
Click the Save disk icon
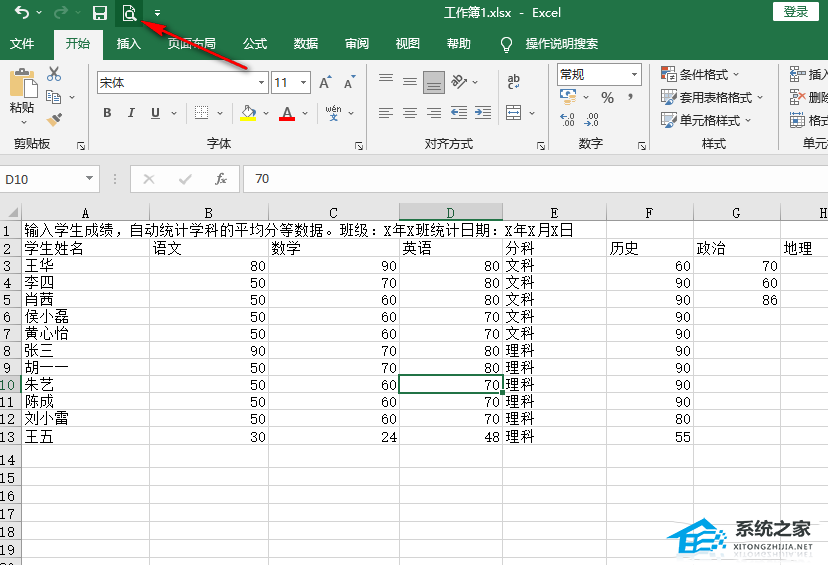[99, 13]
